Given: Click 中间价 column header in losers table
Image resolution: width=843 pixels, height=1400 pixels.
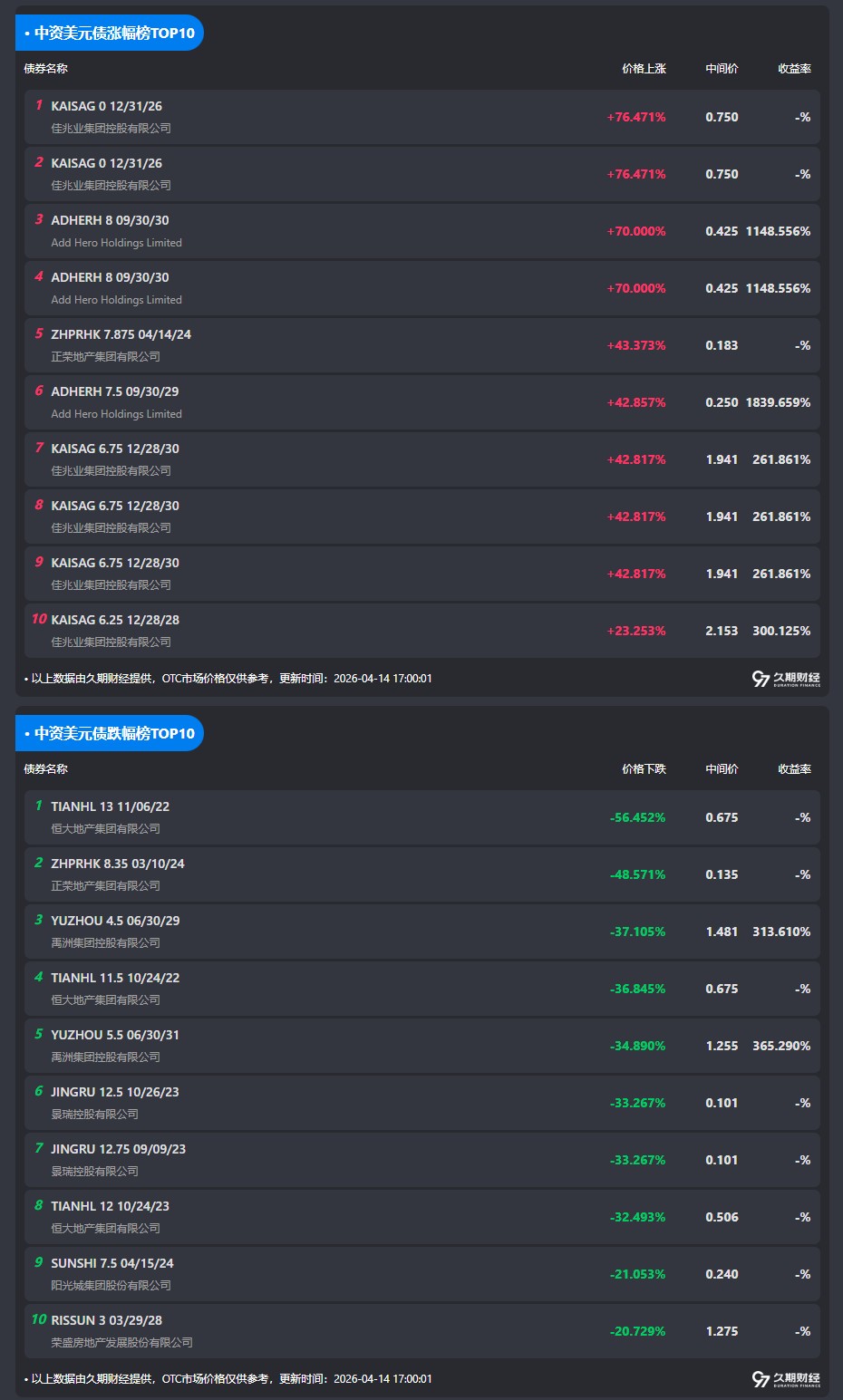Looking at the screenshot, I should pos(722,769).
